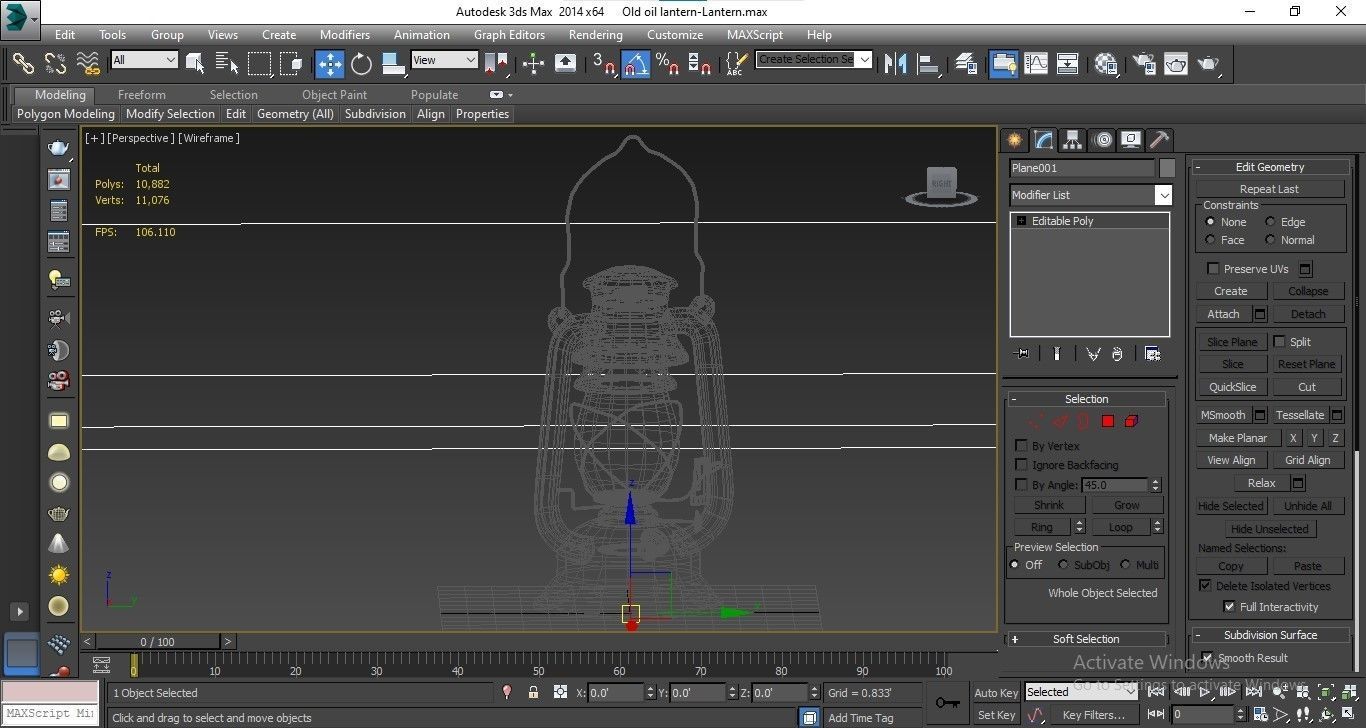Open the Render Setup dialog
The image size is (1366, 728).
click(1144, 63)
